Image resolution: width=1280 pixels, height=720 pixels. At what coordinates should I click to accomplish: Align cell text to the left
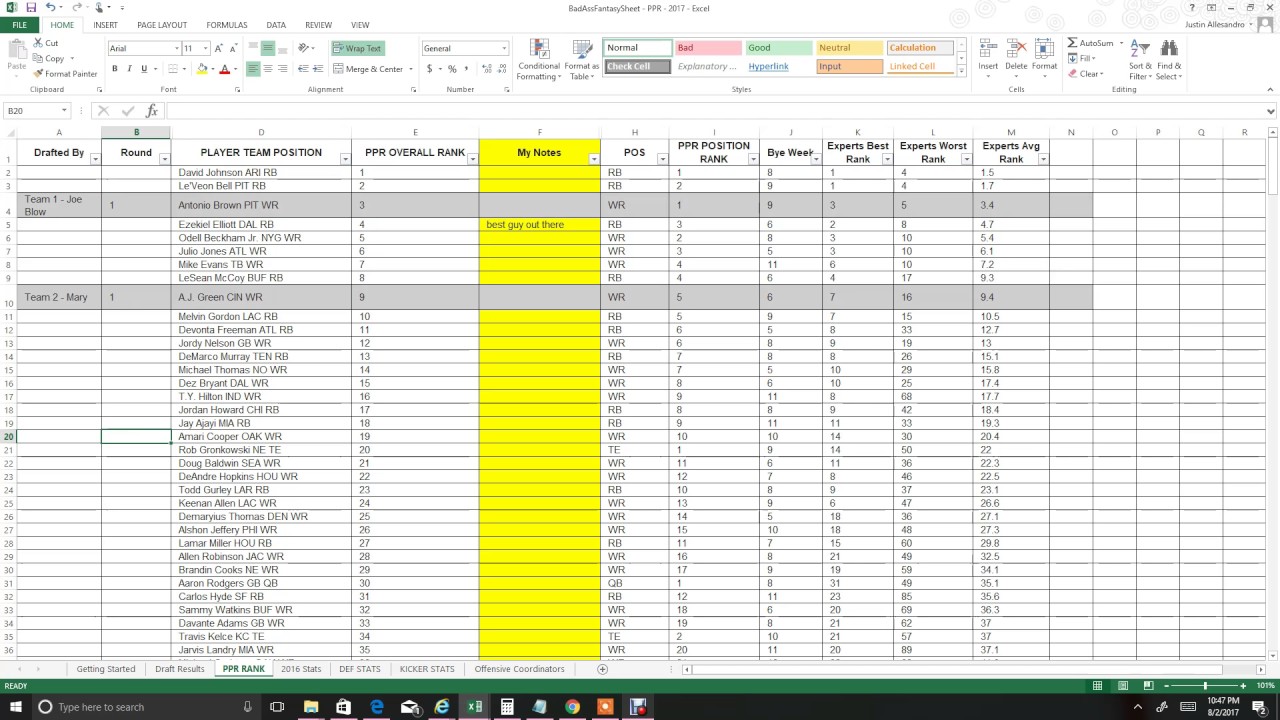253,69
